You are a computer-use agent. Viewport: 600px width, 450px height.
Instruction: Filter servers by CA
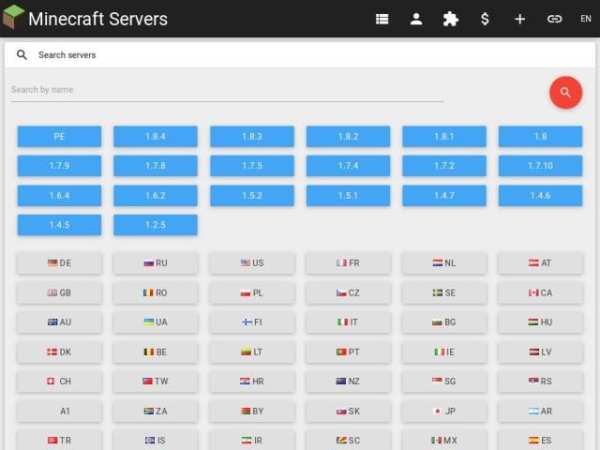tap(540, 293)
